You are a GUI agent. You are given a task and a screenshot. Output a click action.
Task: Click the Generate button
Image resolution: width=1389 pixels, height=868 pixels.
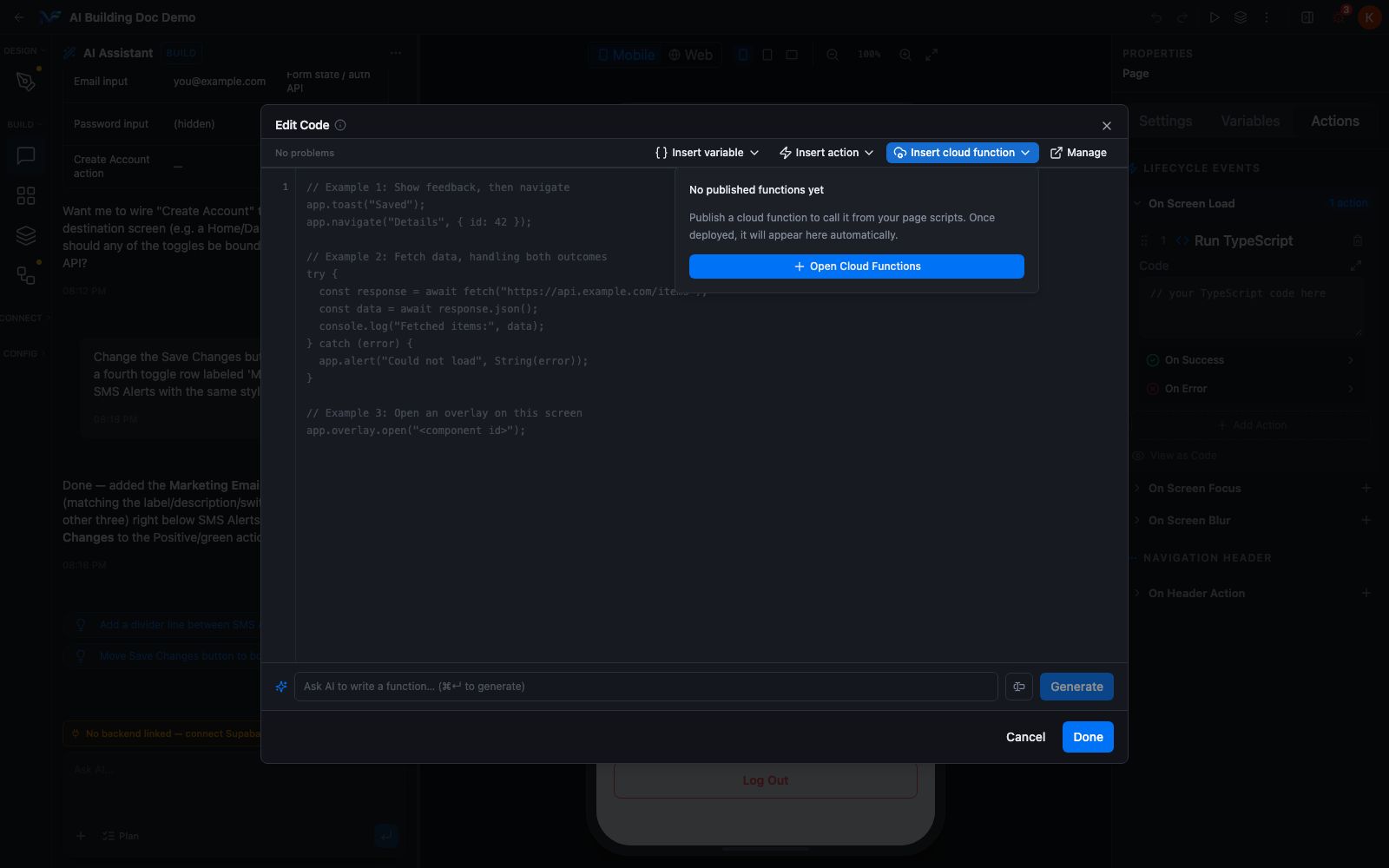1076,687
